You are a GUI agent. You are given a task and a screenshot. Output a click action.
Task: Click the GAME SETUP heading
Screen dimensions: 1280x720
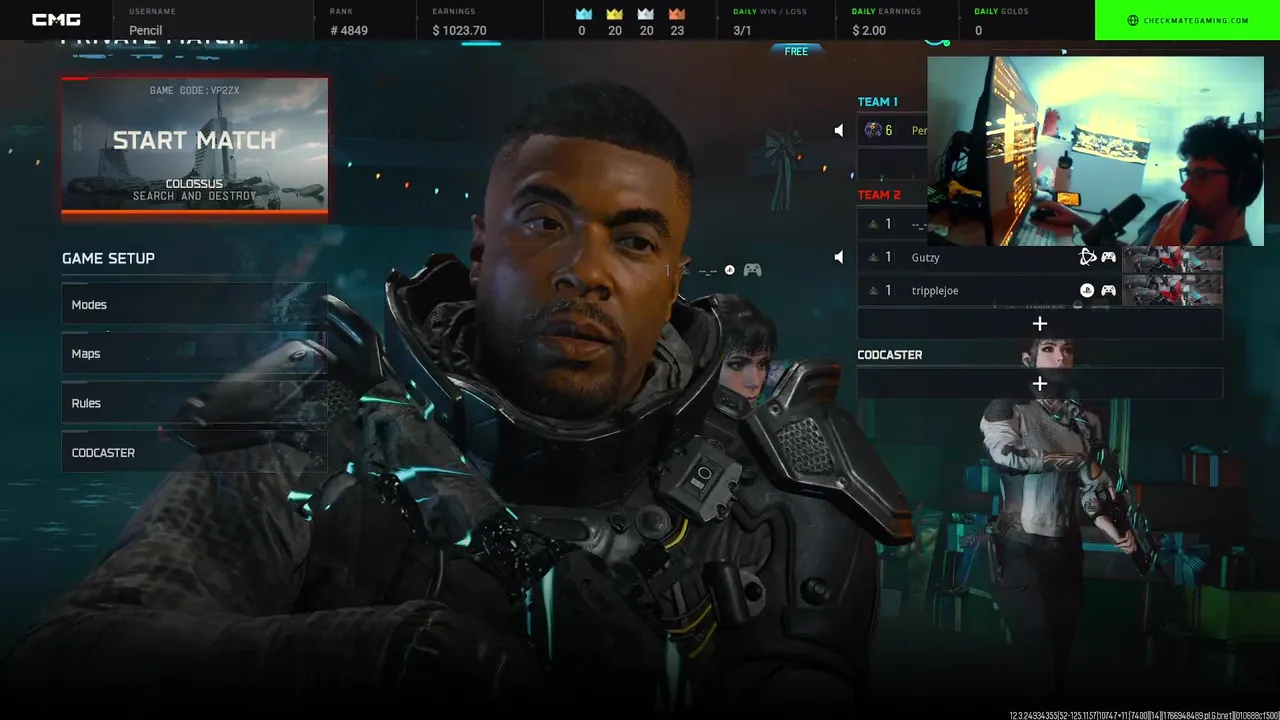pyautogui.click(x=108, y=258)
